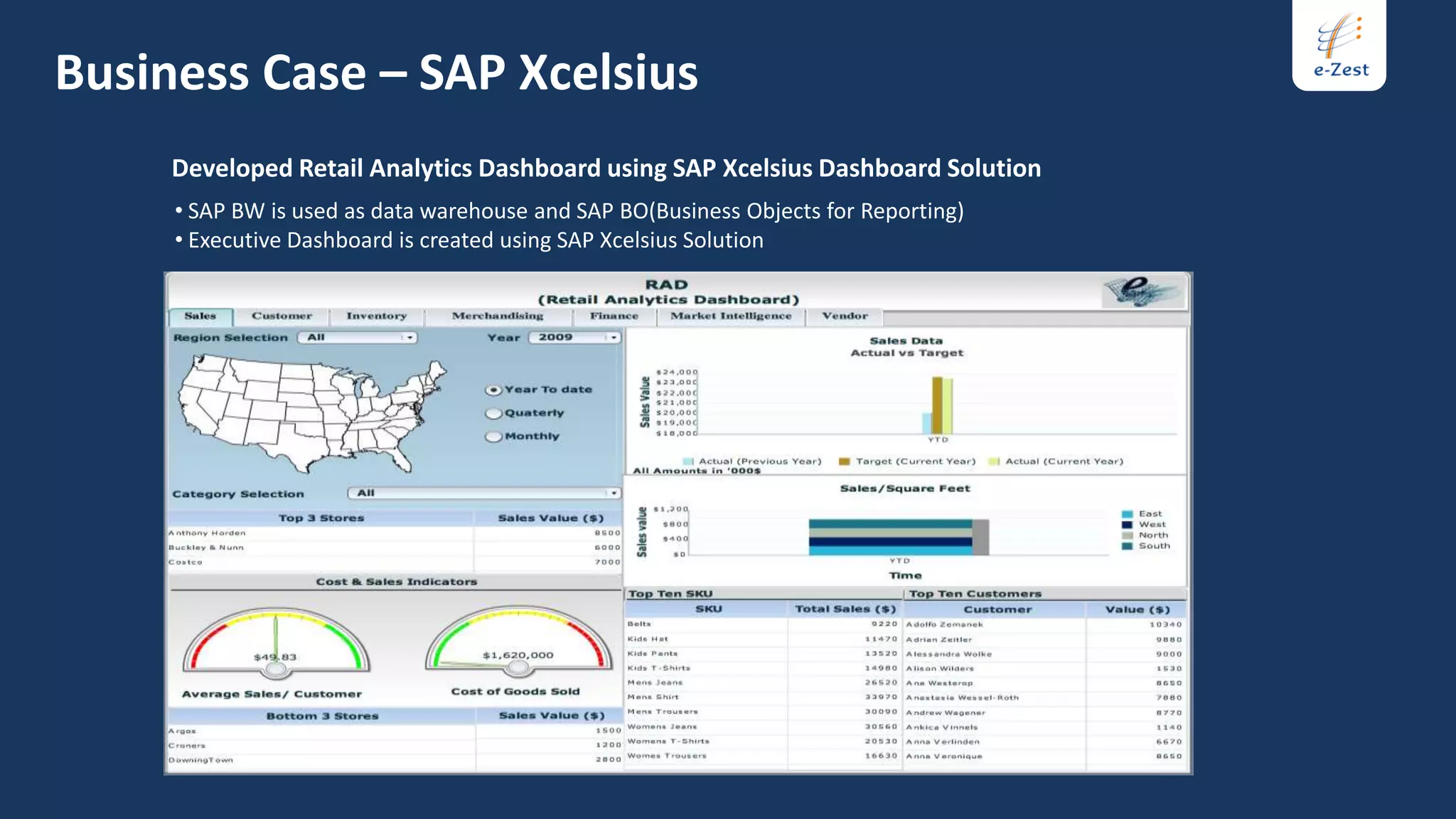Click the East legend color swatch
Viewport: 1456px width, 819px height.
coord(1128,514)
